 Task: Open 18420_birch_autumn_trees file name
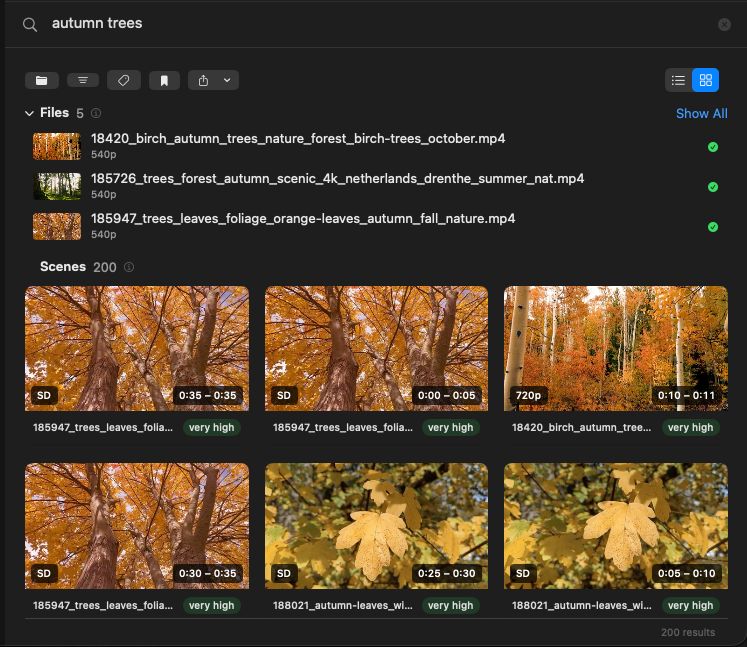(298, 139)
